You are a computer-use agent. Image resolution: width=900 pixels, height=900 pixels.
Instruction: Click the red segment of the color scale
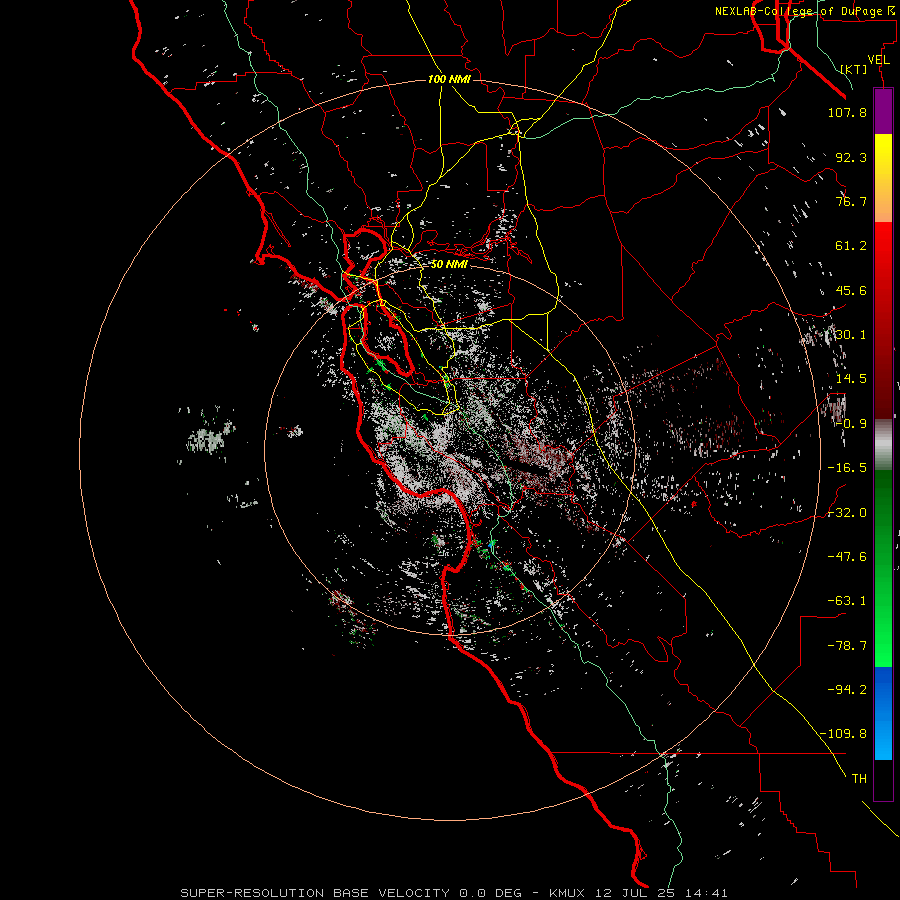883,320
